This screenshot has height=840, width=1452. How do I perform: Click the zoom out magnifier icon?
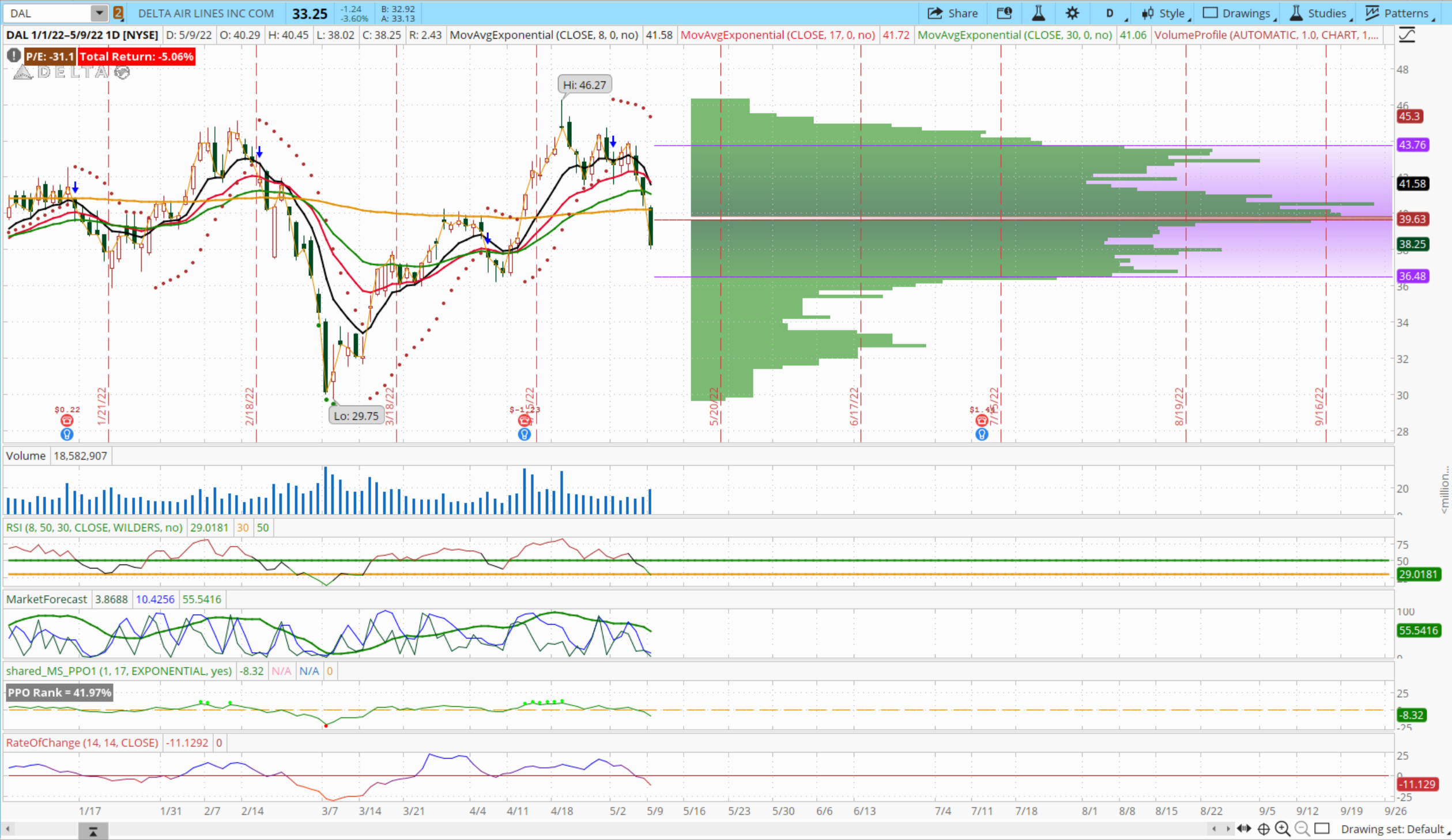(x=1302, y=828)
